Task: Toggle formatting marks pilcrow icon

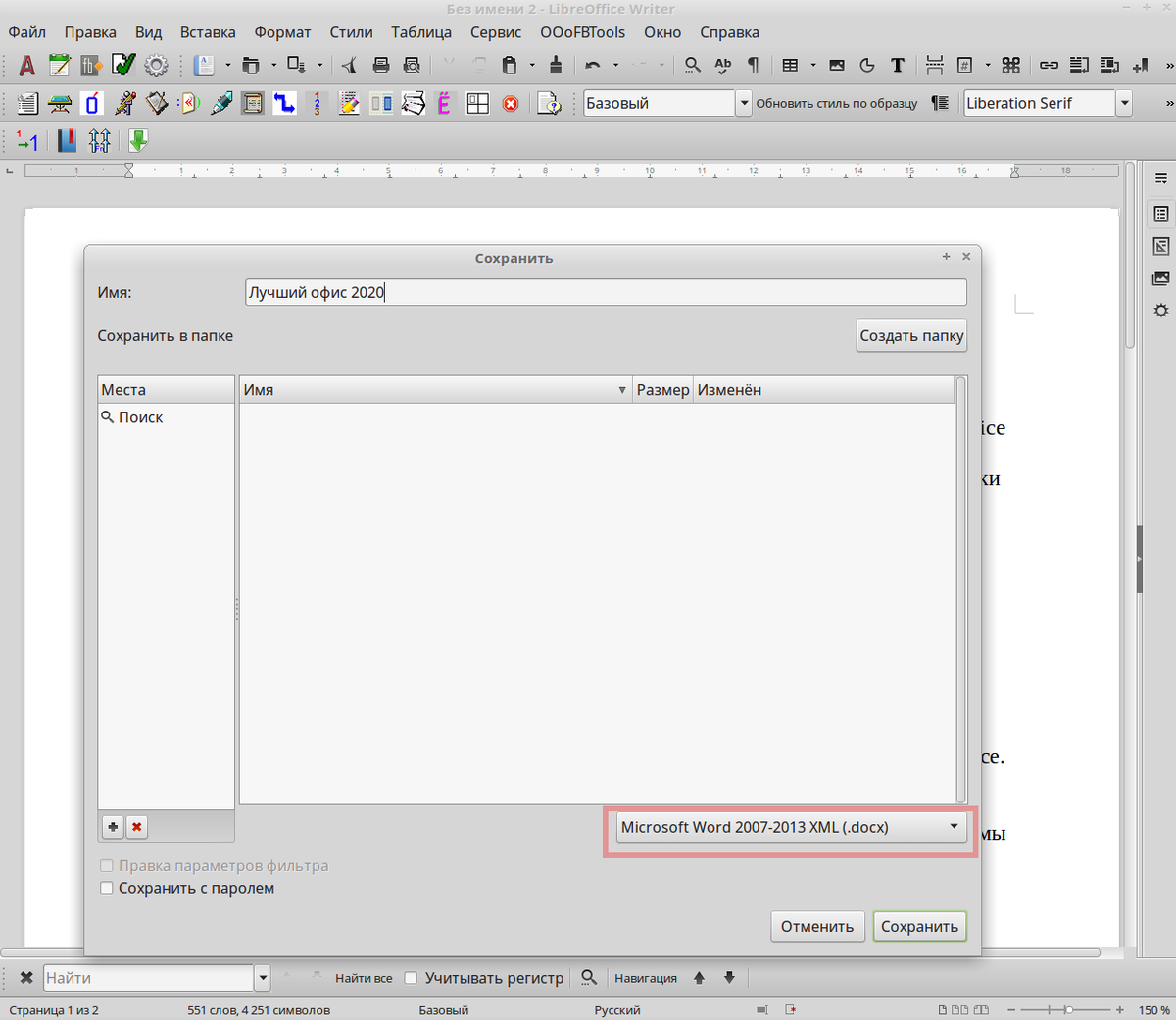Action: point(753,66)
